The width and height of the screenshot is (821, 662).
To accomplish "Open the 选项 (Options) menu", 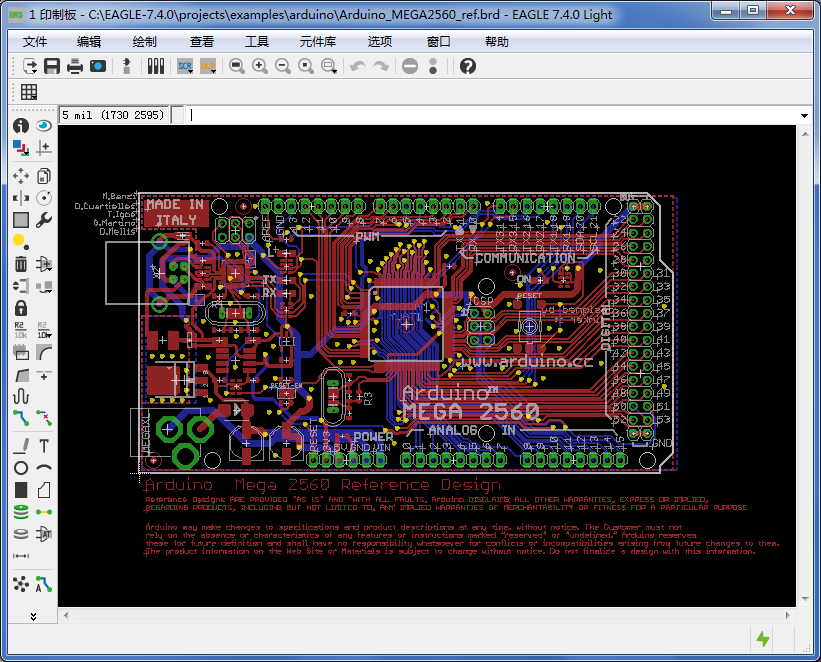I will click(x=380, y=41).
